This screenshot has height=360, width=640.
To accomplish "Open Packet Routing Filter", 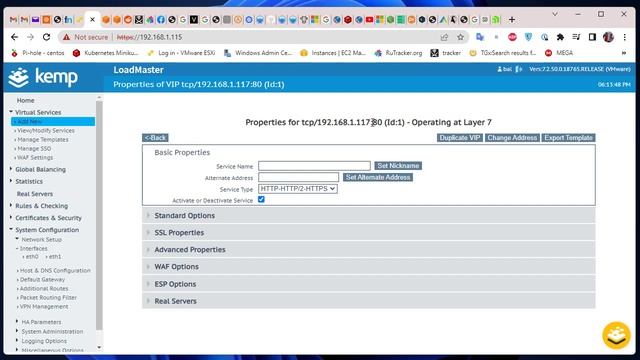I will click(x=48, y=298).
